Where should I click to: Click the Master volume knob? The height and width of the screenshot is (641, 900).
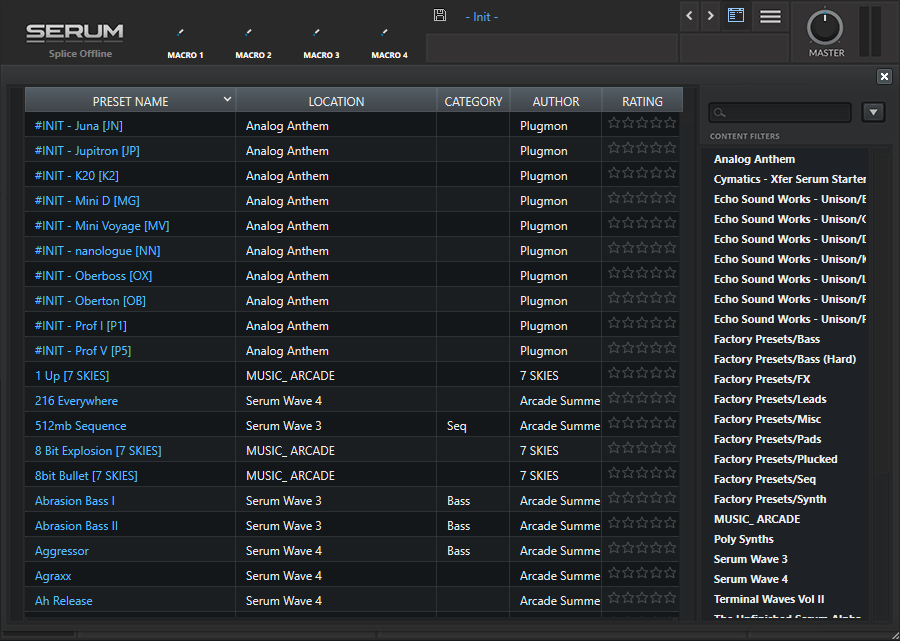click(x=825, y=27)
